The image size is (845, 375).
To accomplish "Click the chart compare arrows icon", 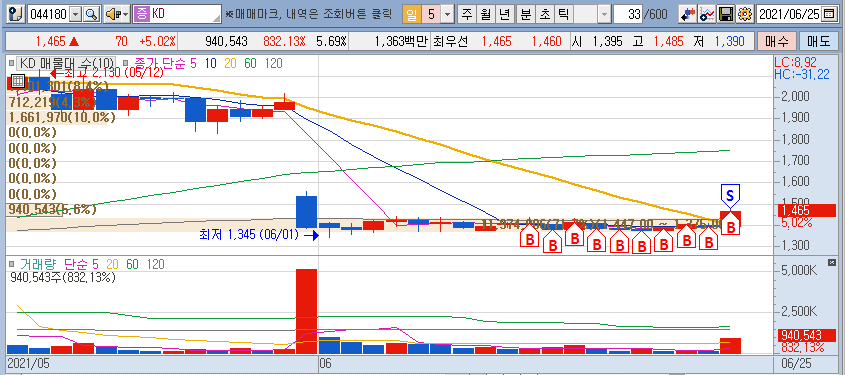I will [x=687, y=15].
